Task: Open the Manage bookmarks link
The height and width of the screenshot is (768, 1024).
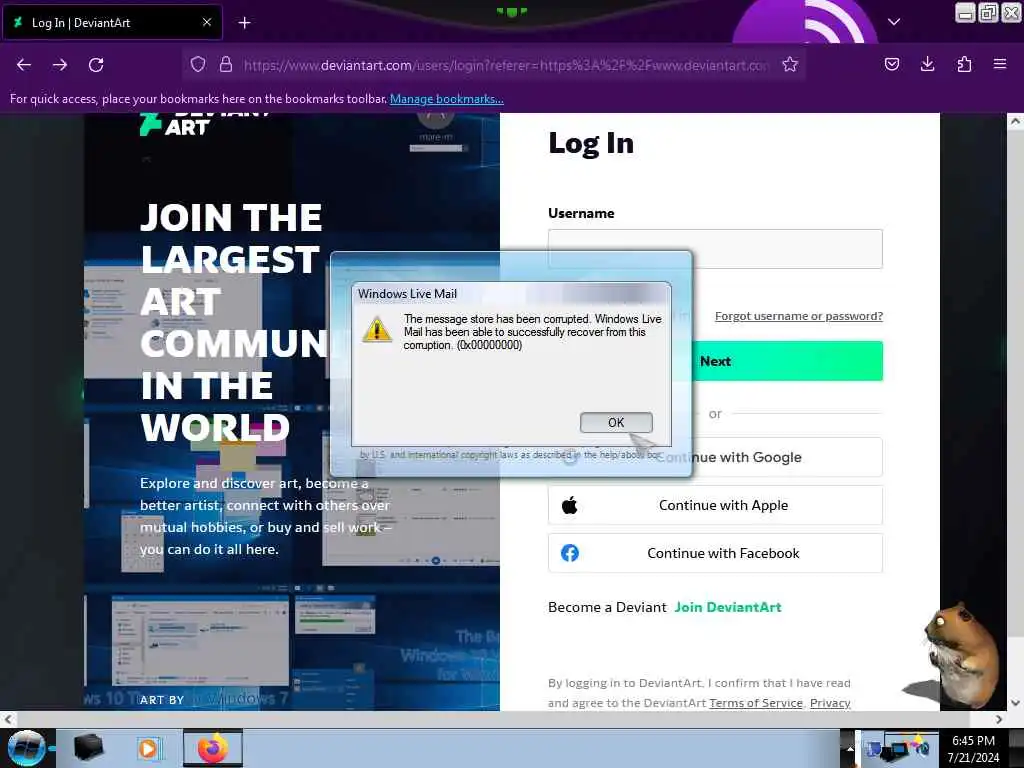Action: click(447, 99)
